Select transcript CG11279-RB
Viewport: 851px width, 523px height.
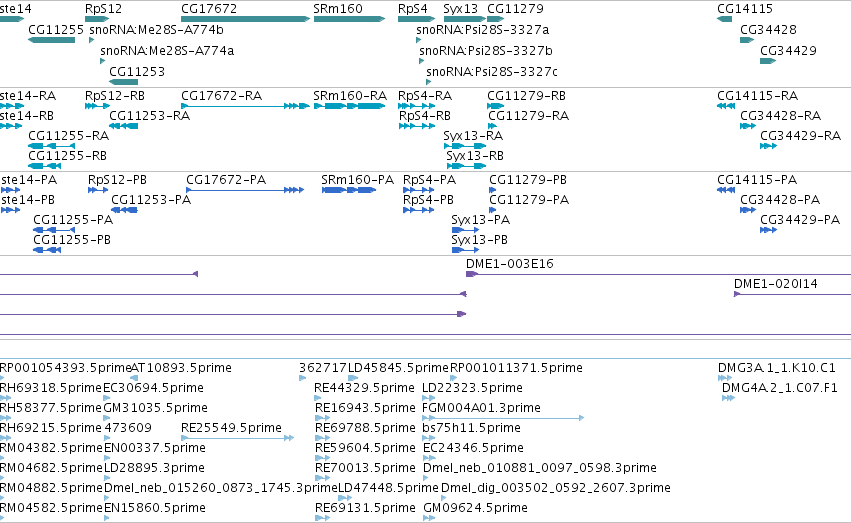(496, 106)
